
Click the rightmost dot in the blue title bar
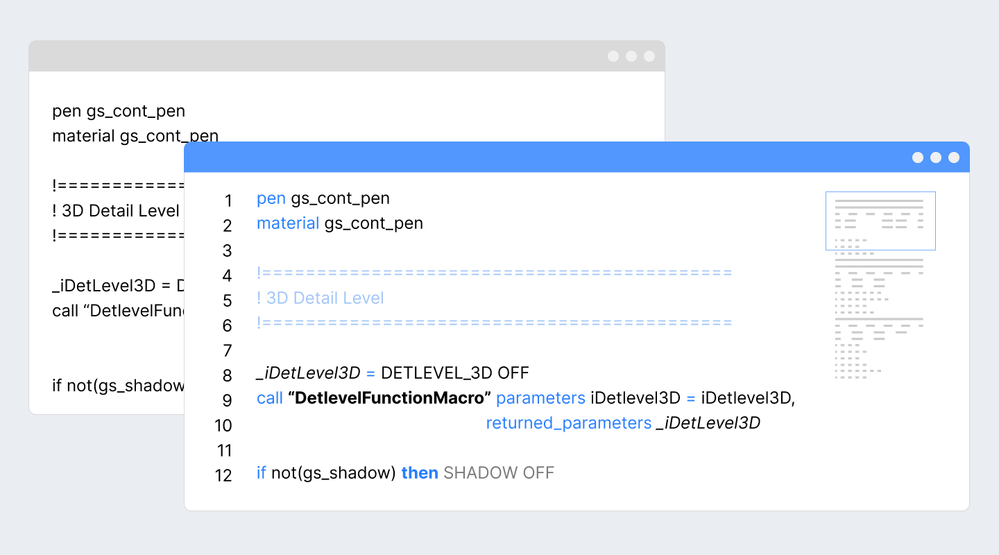click(x=954, y=158)
